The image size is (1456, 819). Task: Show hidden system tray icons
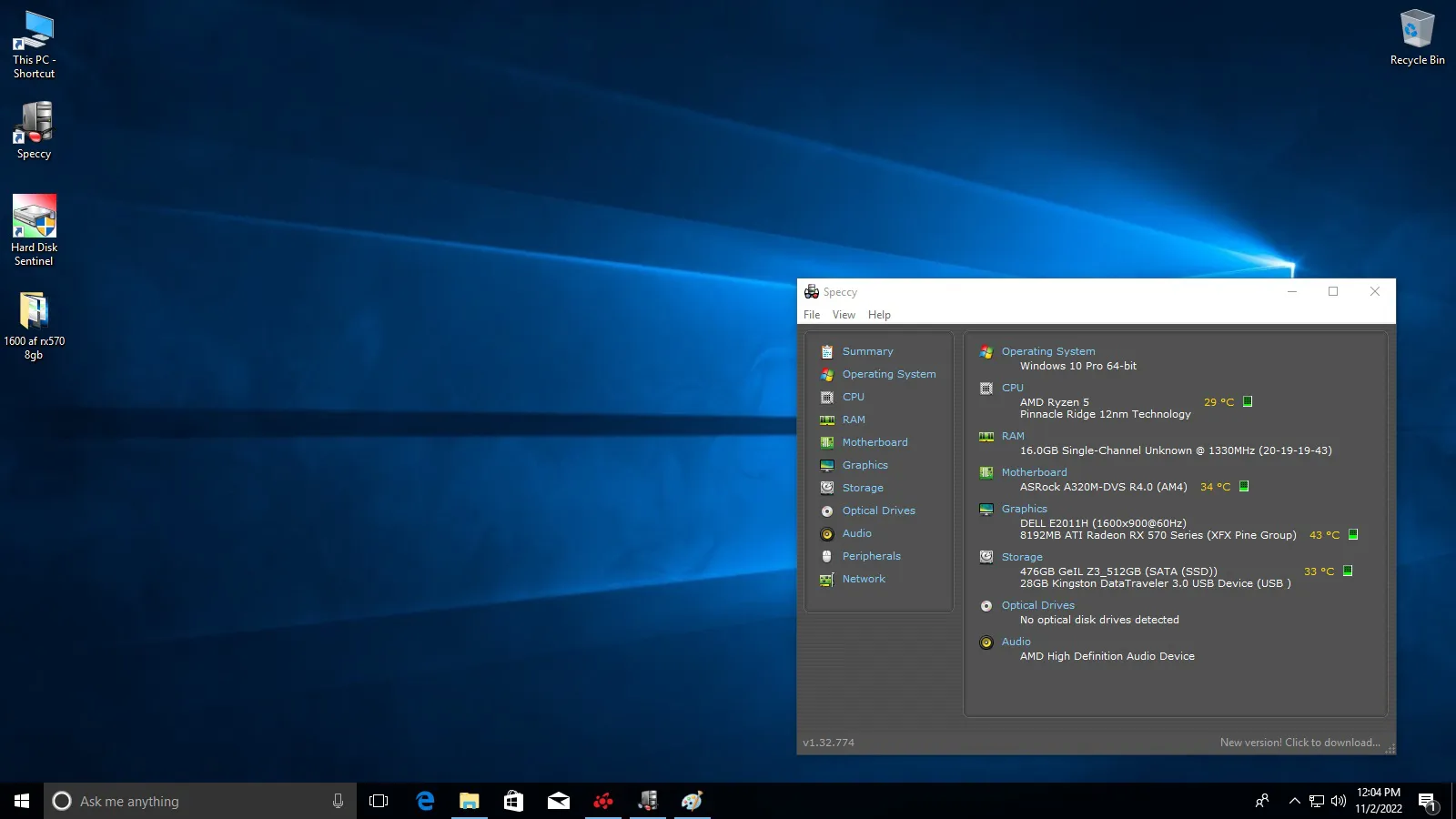[x=1294, y=801]
